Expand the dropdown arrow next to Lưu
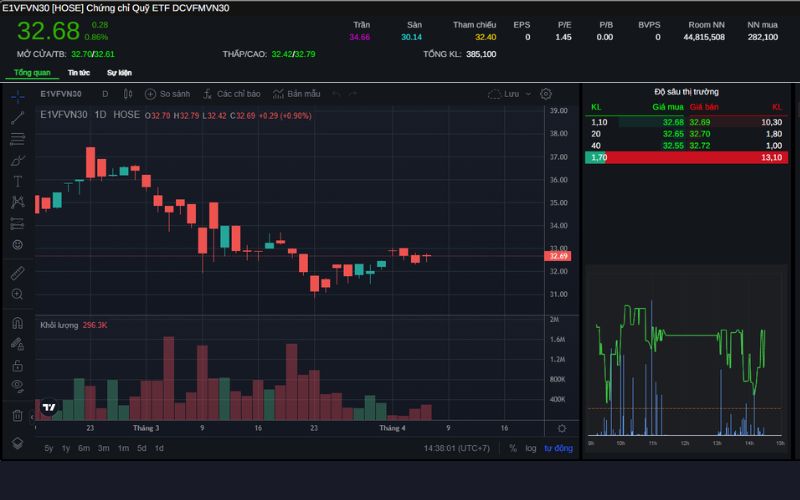The width and height of the screenshot is (800, 500). pos(528,94)
